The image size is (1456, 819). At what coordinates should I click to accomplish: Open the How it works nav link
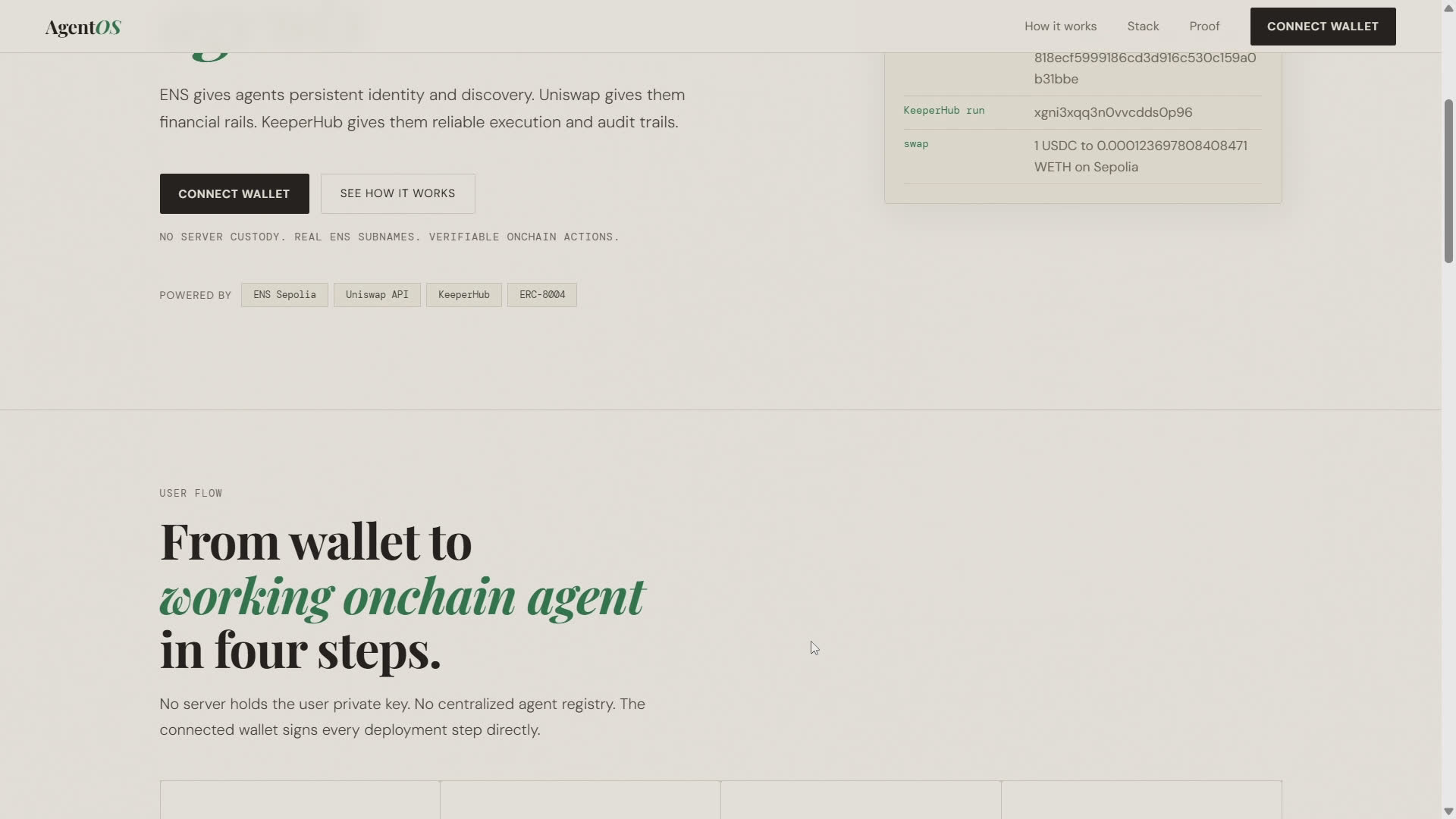pos(1060,27)
